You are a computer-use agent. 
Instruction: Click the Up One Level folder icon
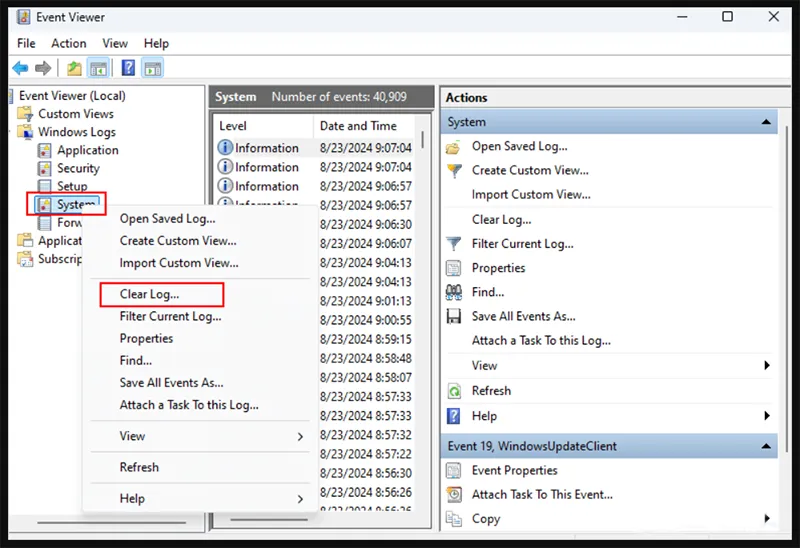(x=74, y=68)
